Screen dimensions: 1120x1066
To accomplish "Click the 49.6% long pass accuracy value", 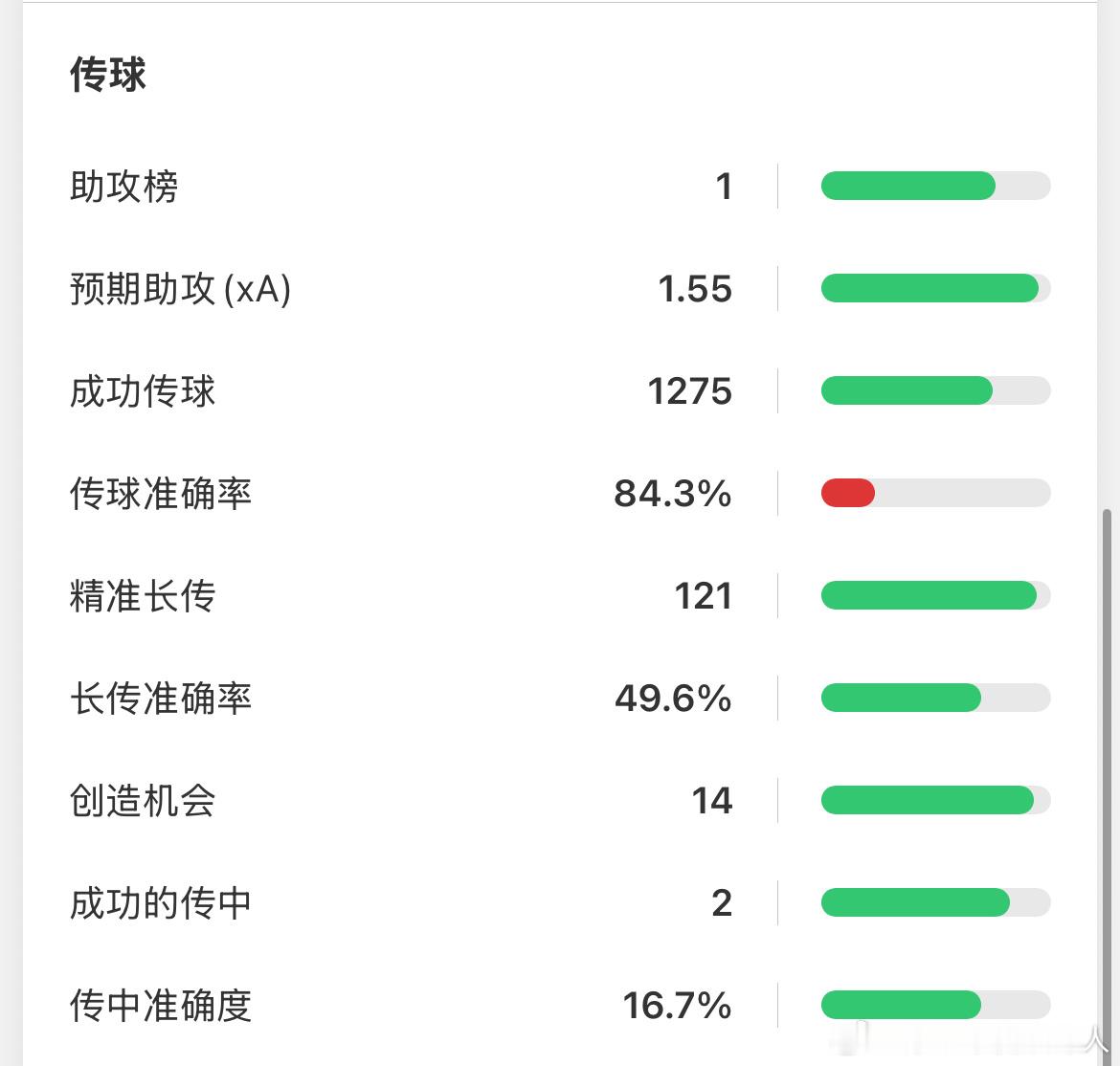I will (674, 699).
